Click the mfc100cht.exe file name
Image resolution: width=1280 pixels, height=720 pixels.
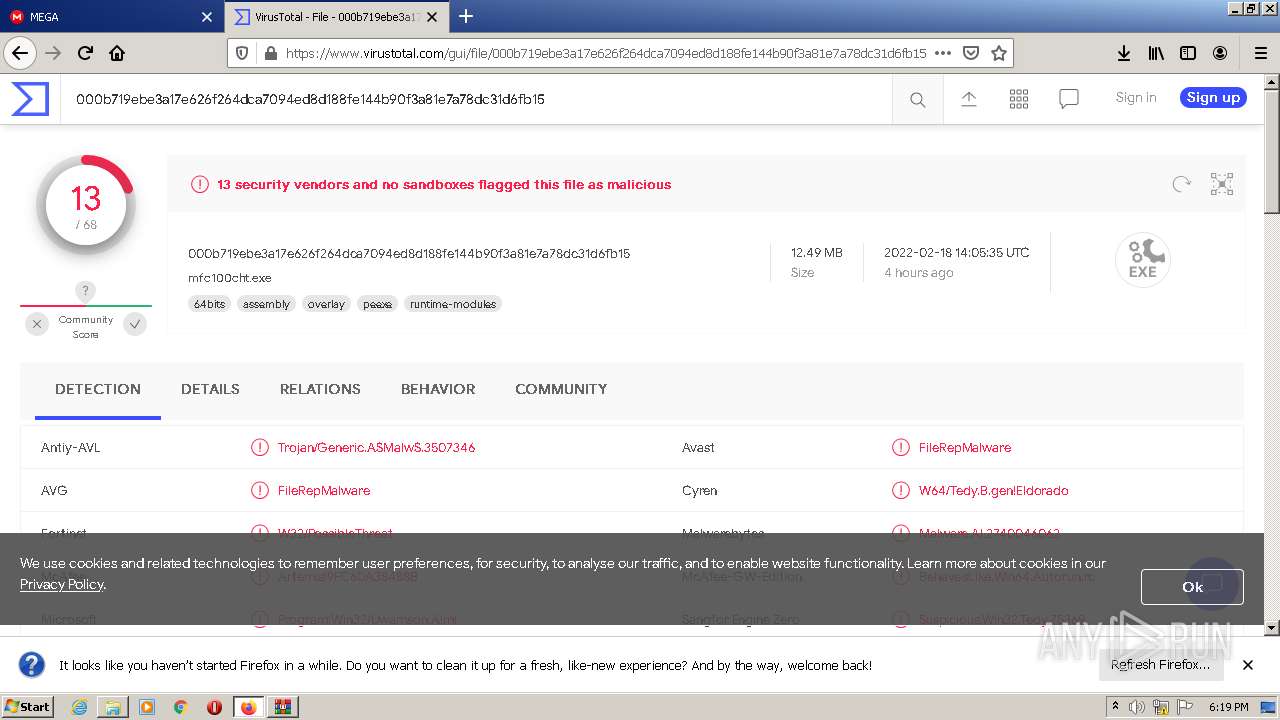tap(230, 278)
